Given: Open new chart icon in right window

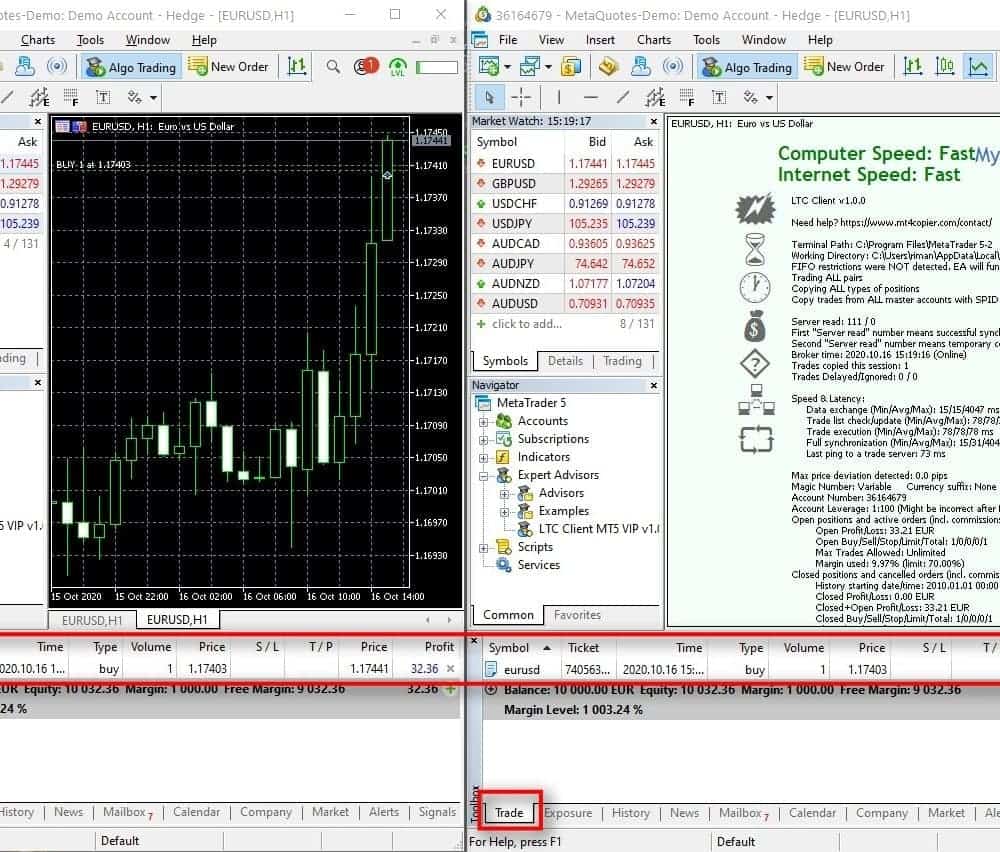Looking at the screenshot, I should tap(489, 66).
